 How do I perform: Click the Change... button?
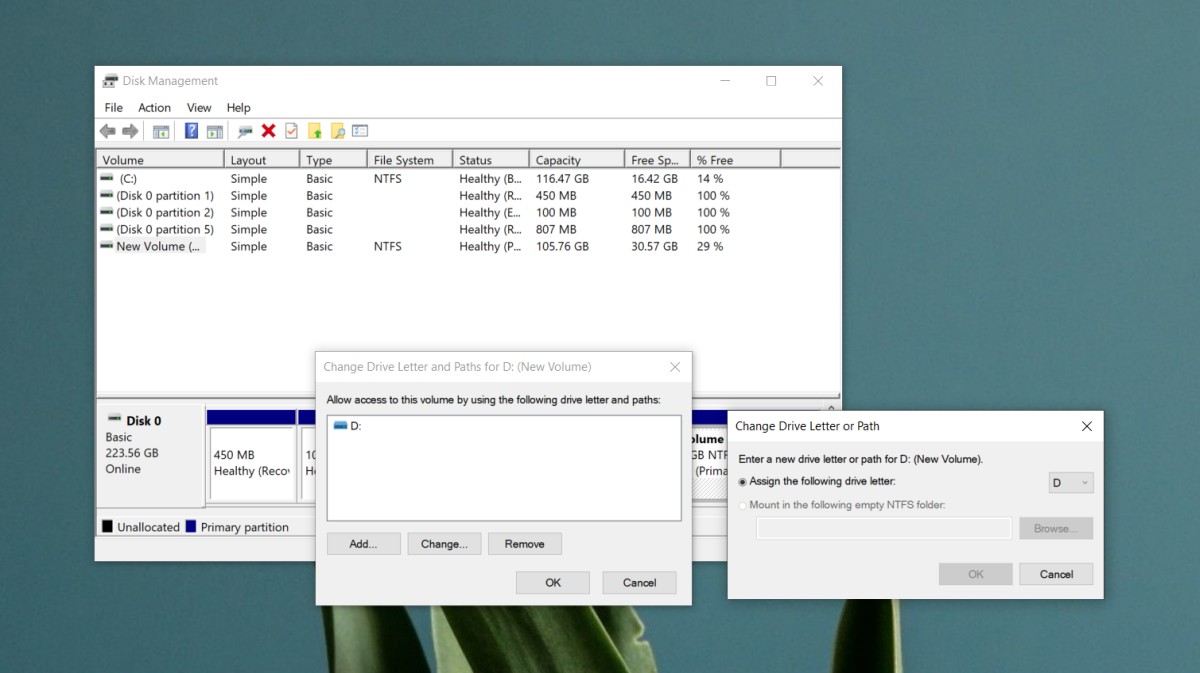pos(444,544)
